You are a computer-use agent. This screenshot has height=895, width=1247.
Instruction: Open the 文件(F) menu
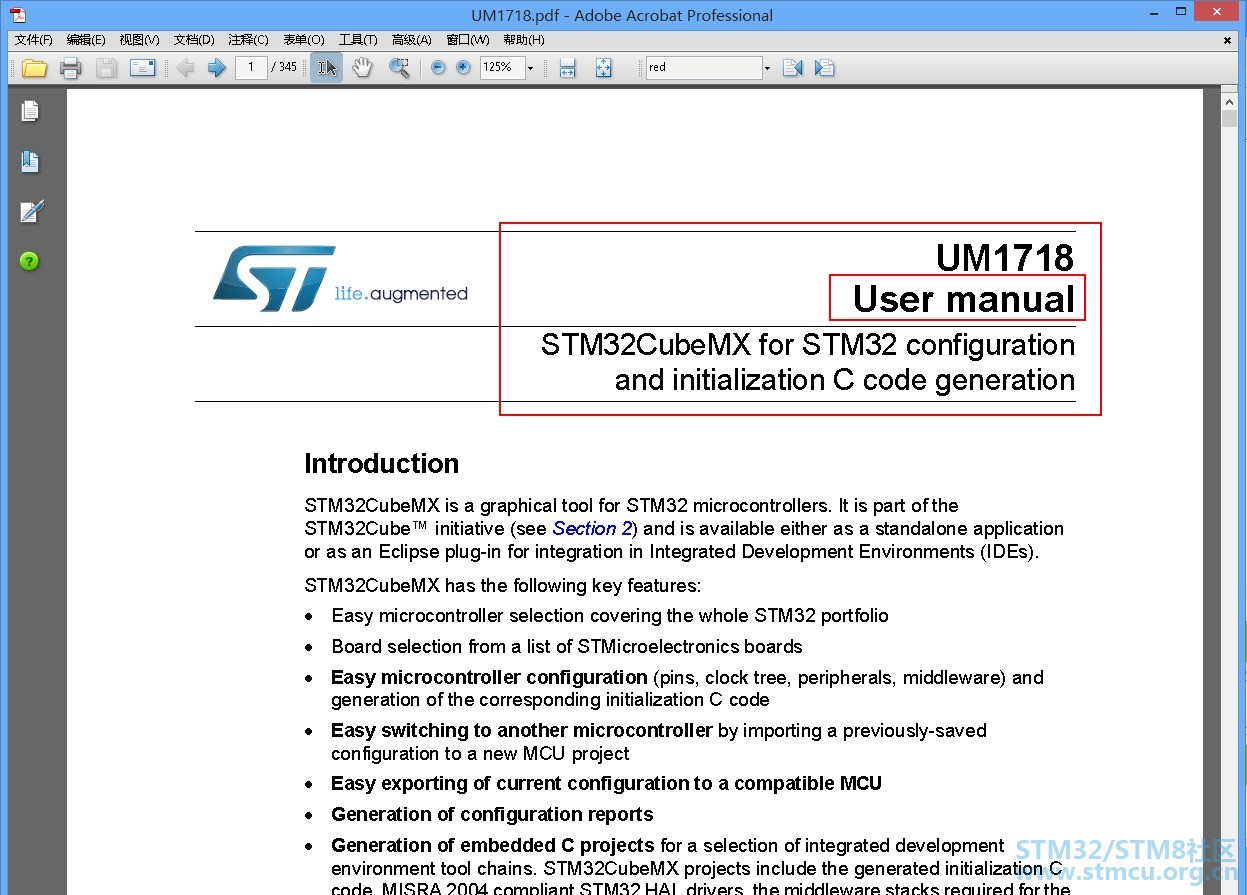pos(33,40)
